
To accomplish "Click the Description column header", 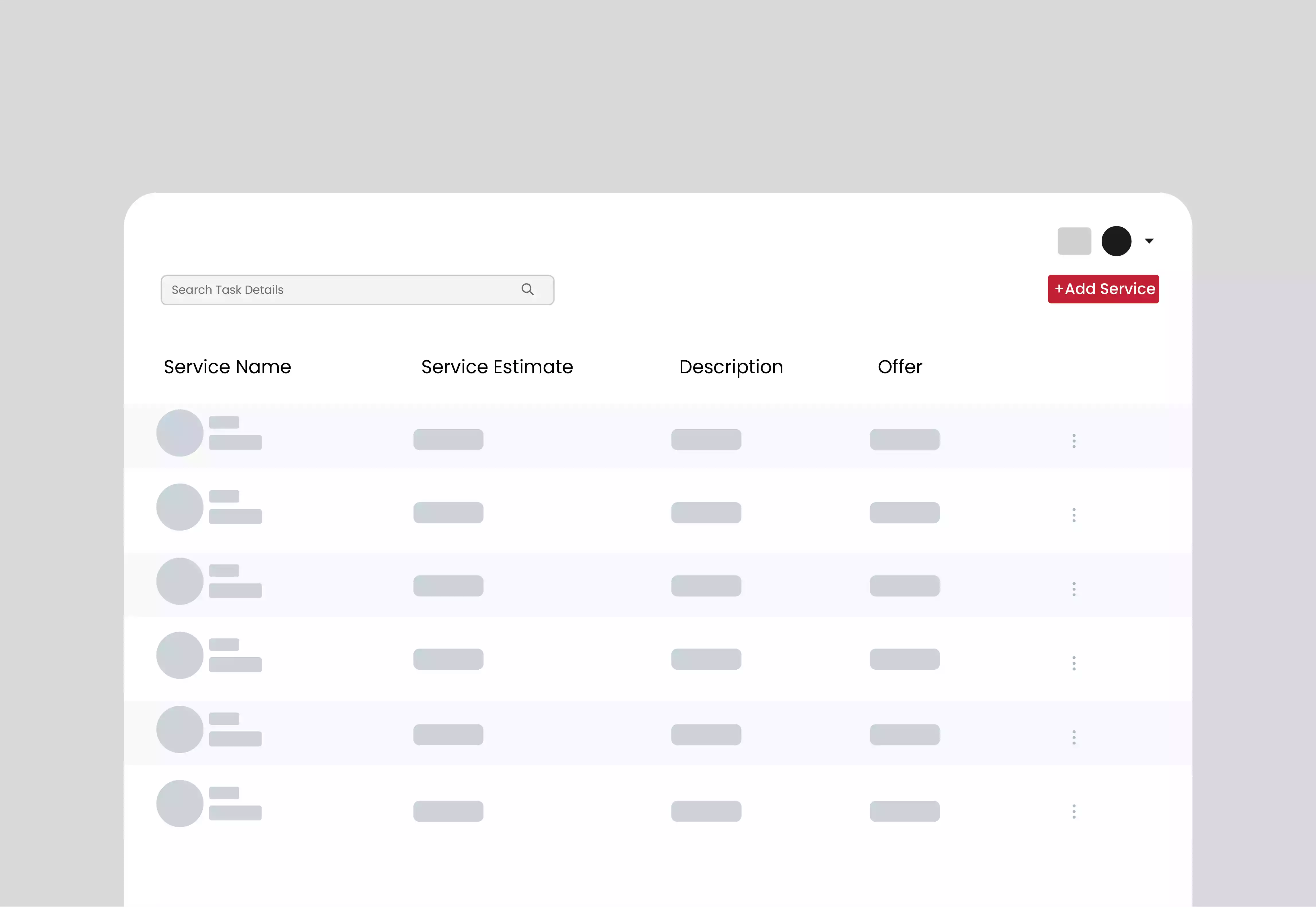I will (x=731, y=367).
